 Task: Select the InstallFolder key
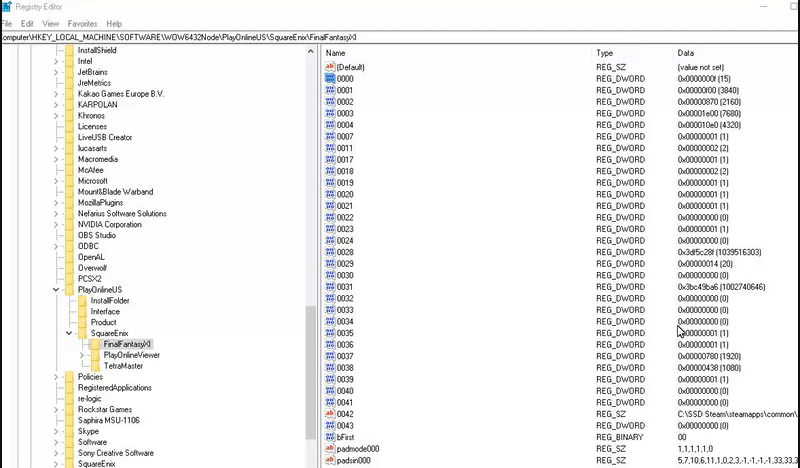point(110,301)
